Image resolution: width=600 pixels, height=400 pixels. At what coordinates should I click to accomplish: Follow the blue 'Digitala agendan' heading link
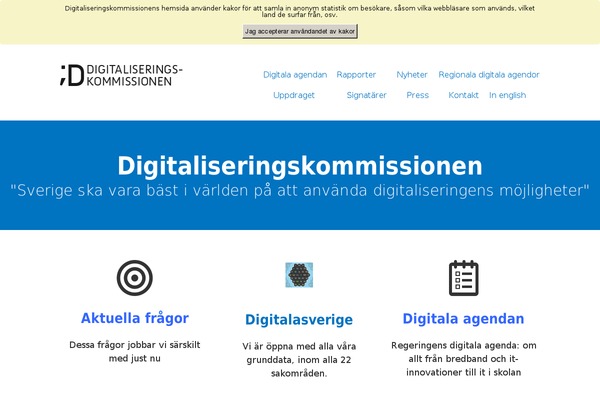463,319
